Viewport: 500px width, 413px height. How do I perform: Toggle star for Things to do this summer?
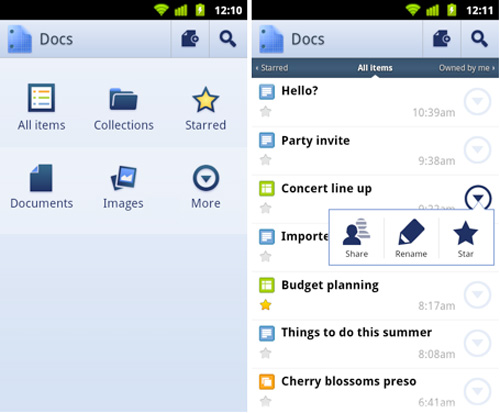coord(266,353)
